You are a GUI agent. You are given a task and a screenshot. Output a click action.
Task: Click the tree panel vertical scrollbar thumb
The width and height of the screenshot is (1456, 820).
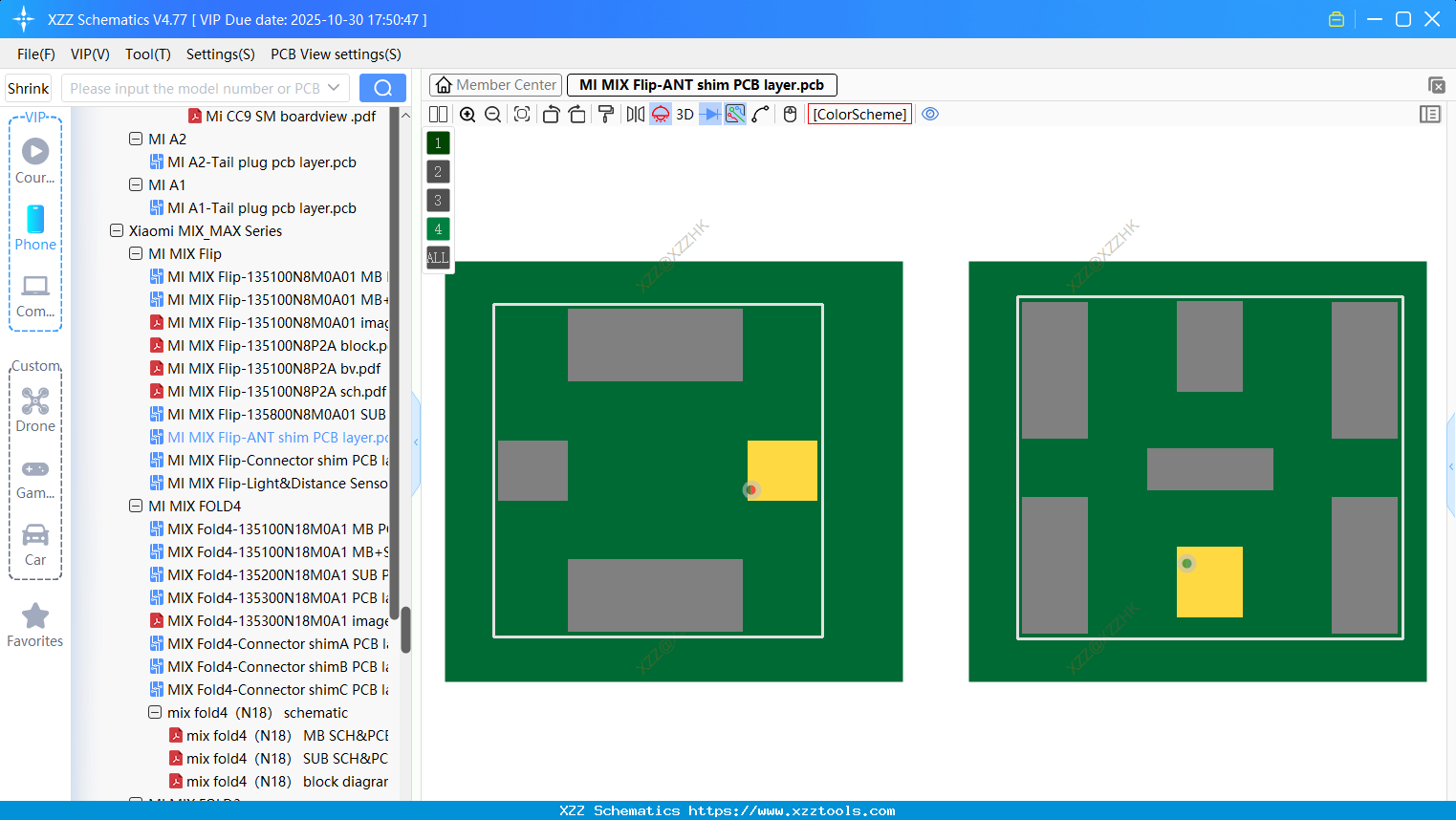coord(405,630)
